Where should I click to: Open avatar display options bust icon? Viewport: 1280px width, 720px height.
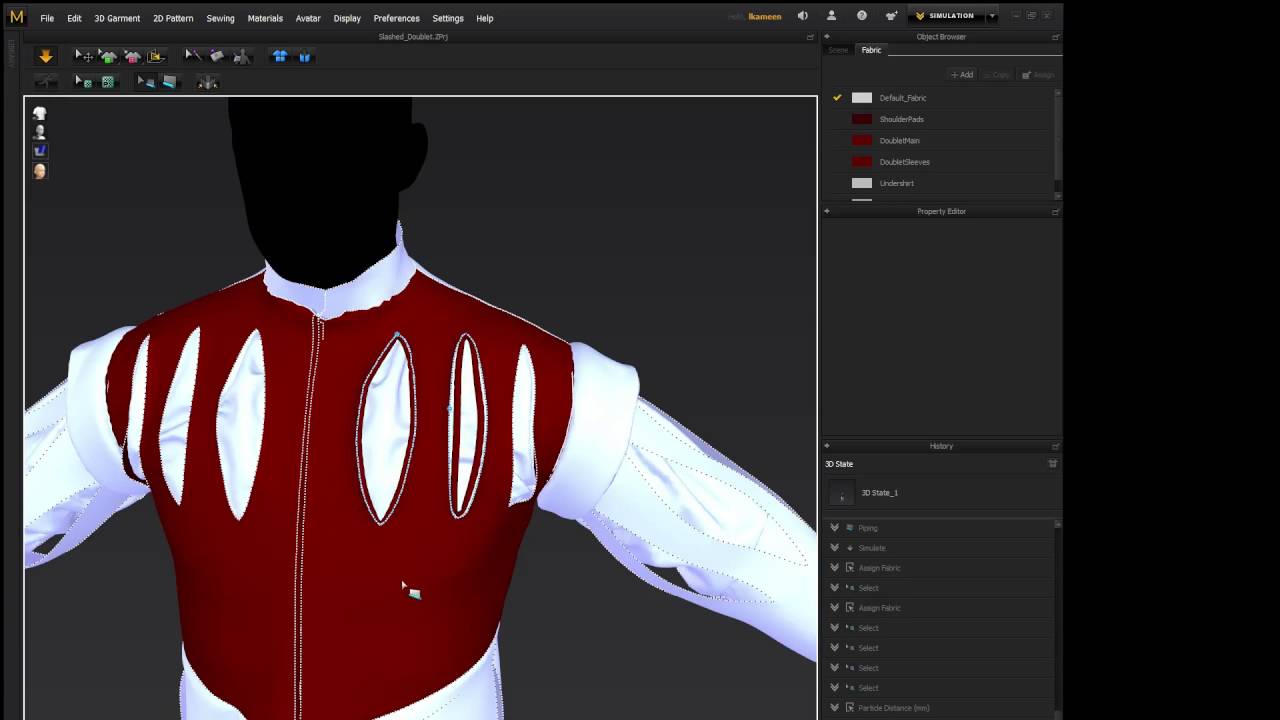point(40,132)
